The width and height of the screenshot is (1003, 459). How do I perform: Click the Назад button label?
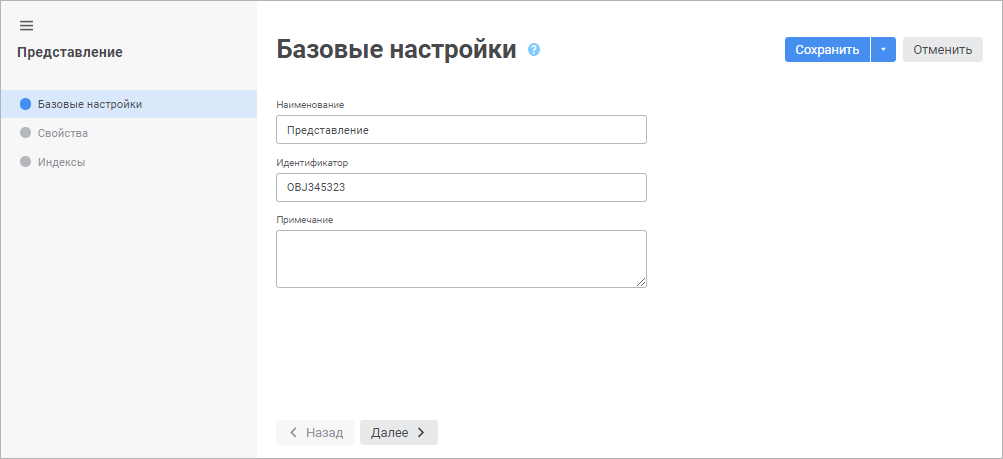click(x=324, y=432)
